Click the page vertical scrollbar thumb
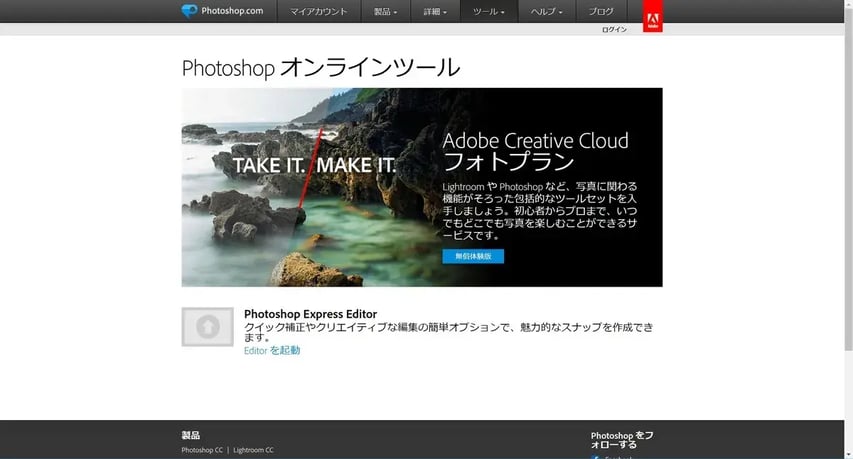The image size is (853, 459). tap(849, 179)
